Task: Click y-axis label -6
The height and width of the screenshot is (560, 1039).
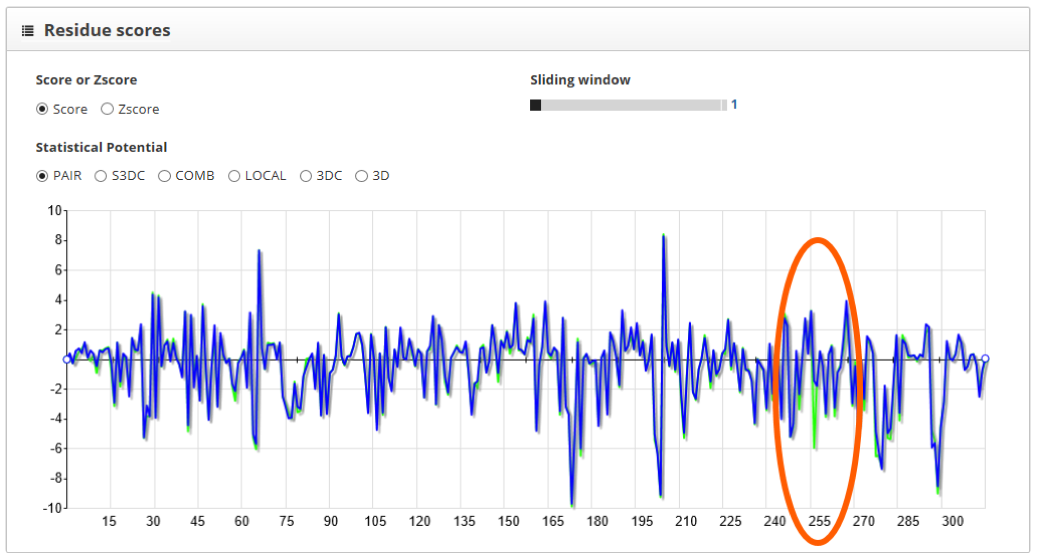Action: [55, 449]
